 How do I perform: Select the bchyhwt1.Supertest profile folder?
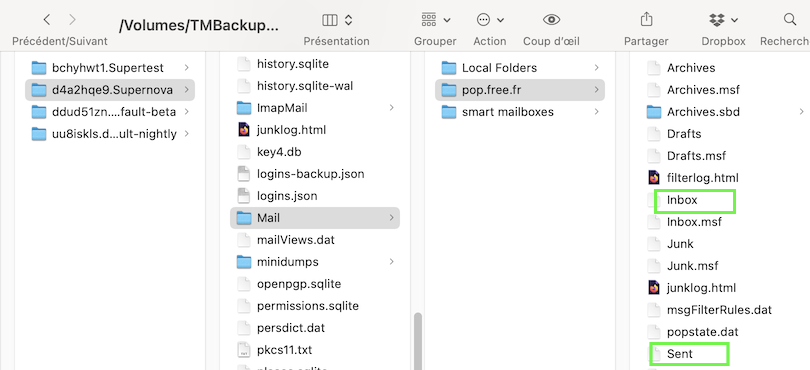[110, 68]
